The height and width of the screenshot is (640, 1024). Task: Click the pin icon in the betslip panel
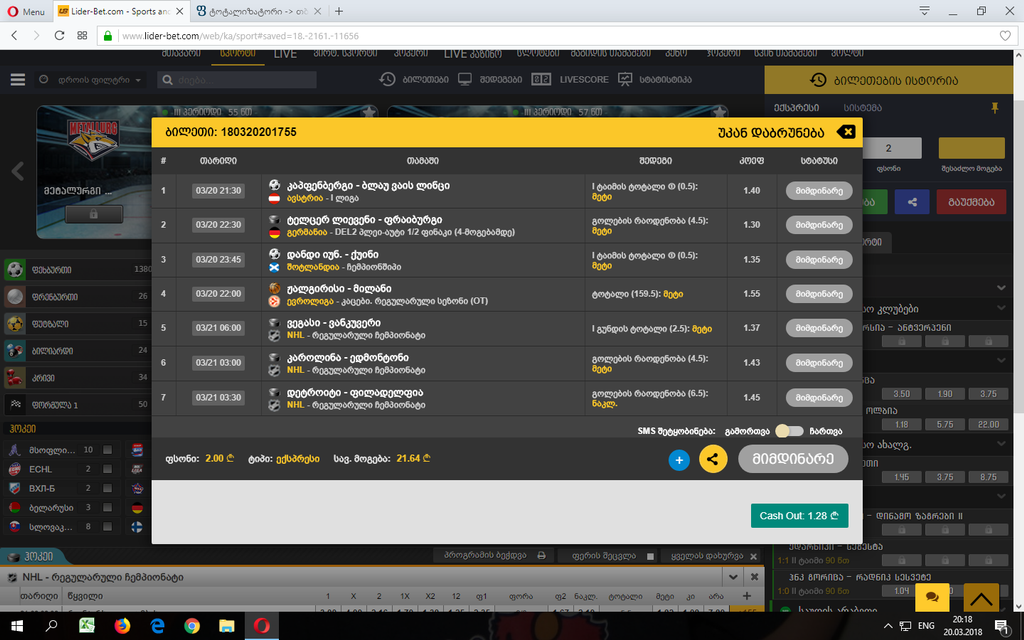995,108
